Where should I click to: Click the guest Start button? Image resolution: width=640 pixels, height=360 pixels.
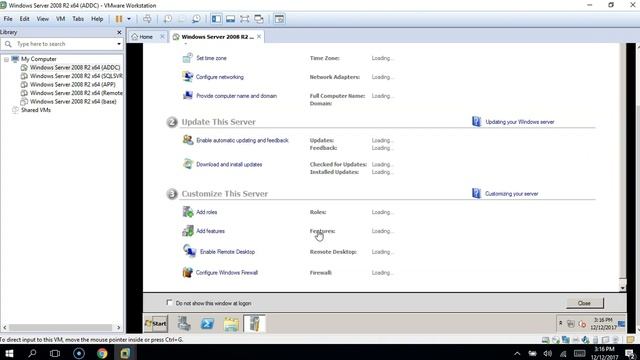pos(156,324)
